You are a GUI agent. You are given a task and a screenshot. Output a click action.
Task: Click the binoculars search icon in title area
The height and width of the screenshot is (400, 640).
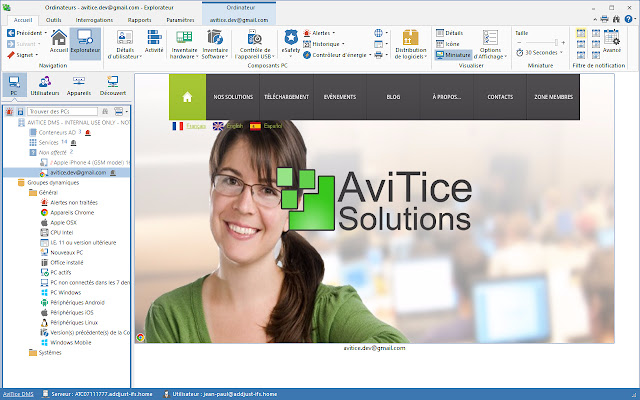point(616,19)
